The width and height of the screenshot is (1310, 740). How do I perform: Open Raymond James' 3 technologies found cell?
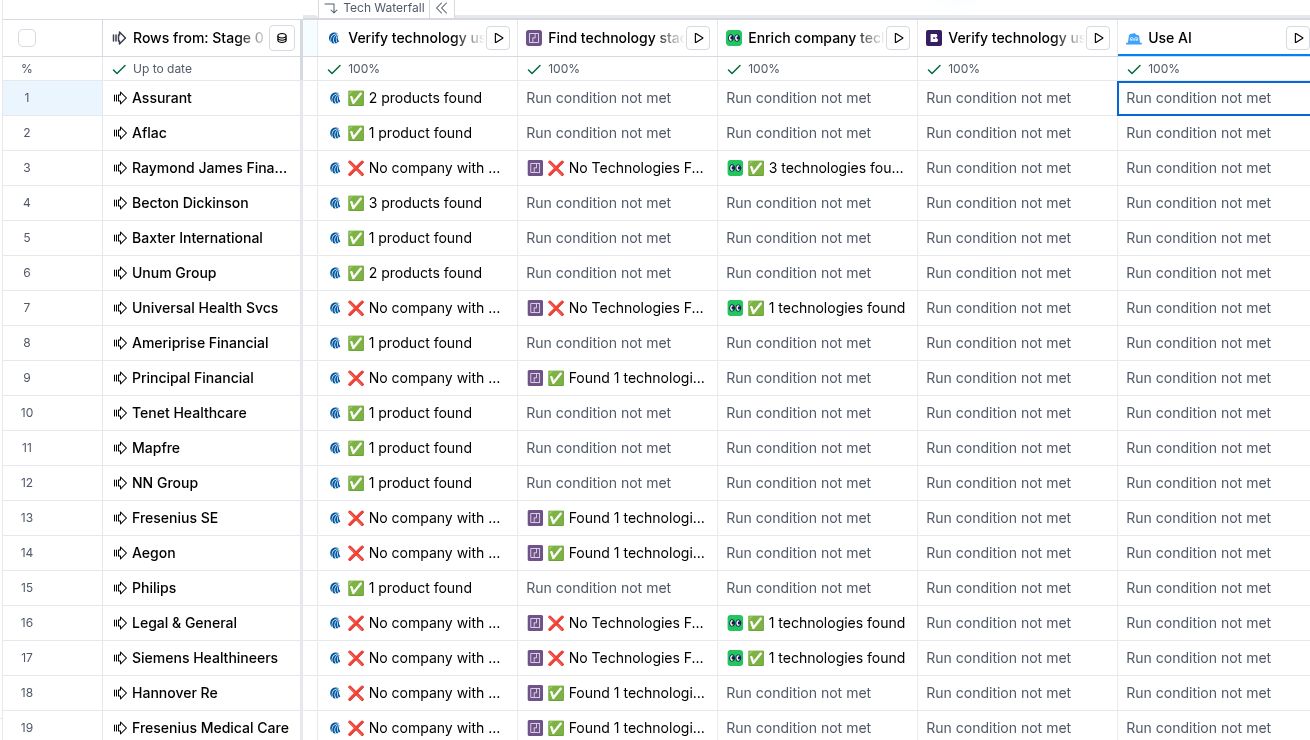click(817, 168)
